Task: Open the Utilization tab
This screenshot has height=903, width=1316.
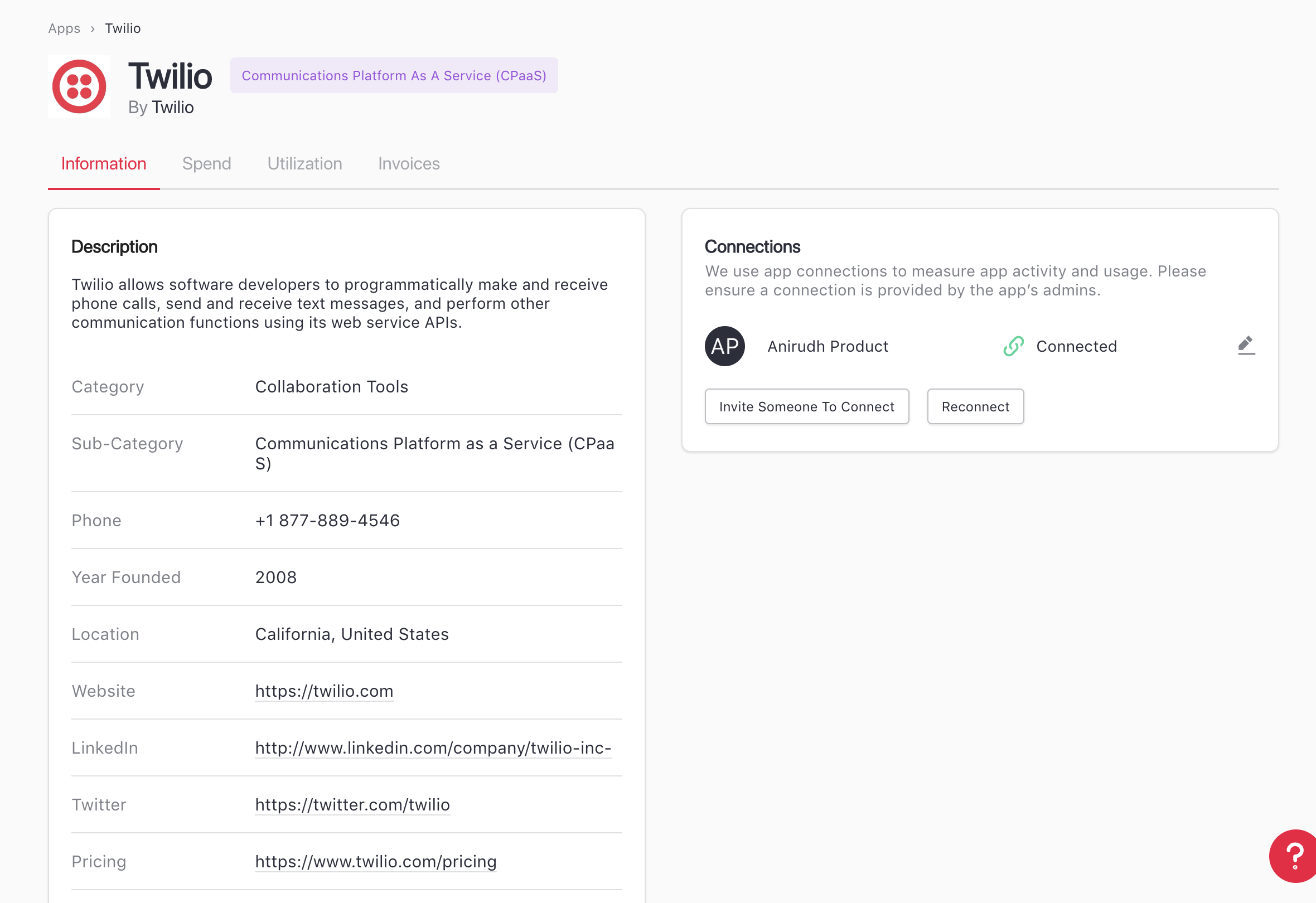Action: pos(304,164)
